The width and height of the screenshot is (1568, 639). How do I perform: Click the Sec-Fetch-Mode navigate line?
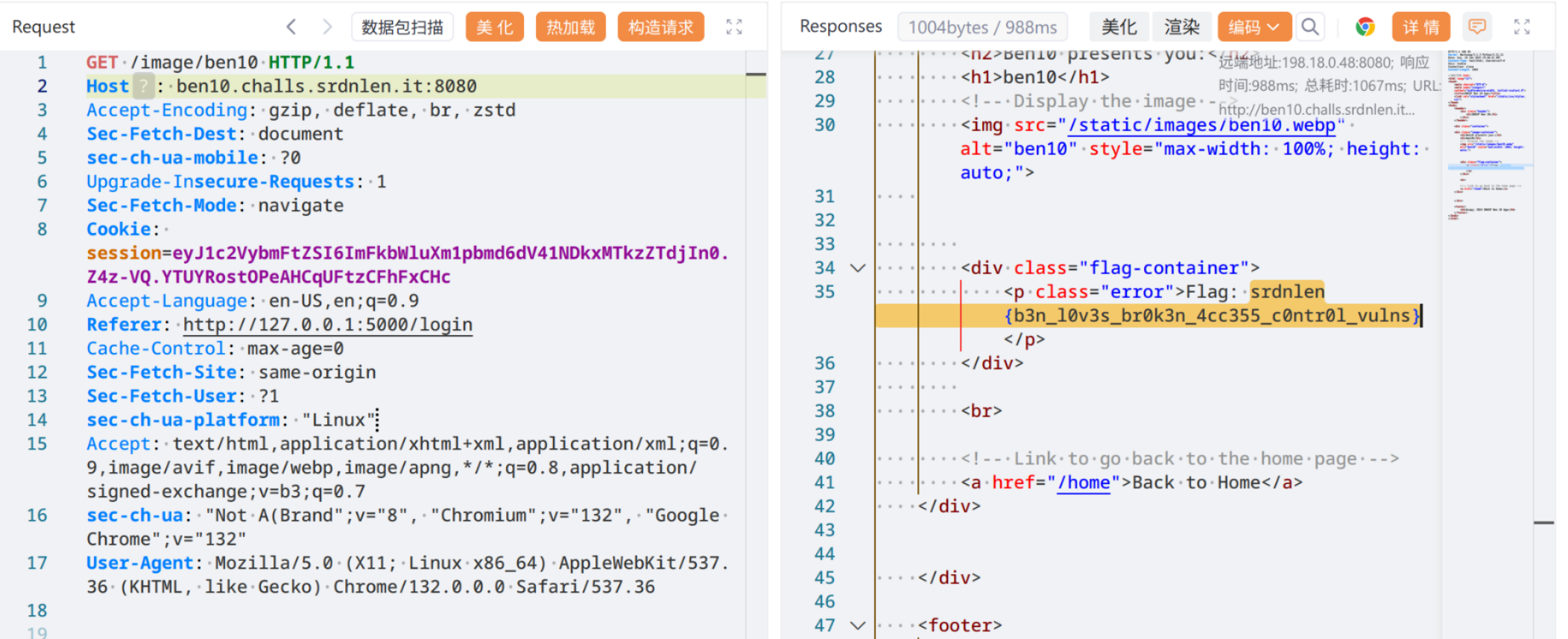[x=215, y=206]
